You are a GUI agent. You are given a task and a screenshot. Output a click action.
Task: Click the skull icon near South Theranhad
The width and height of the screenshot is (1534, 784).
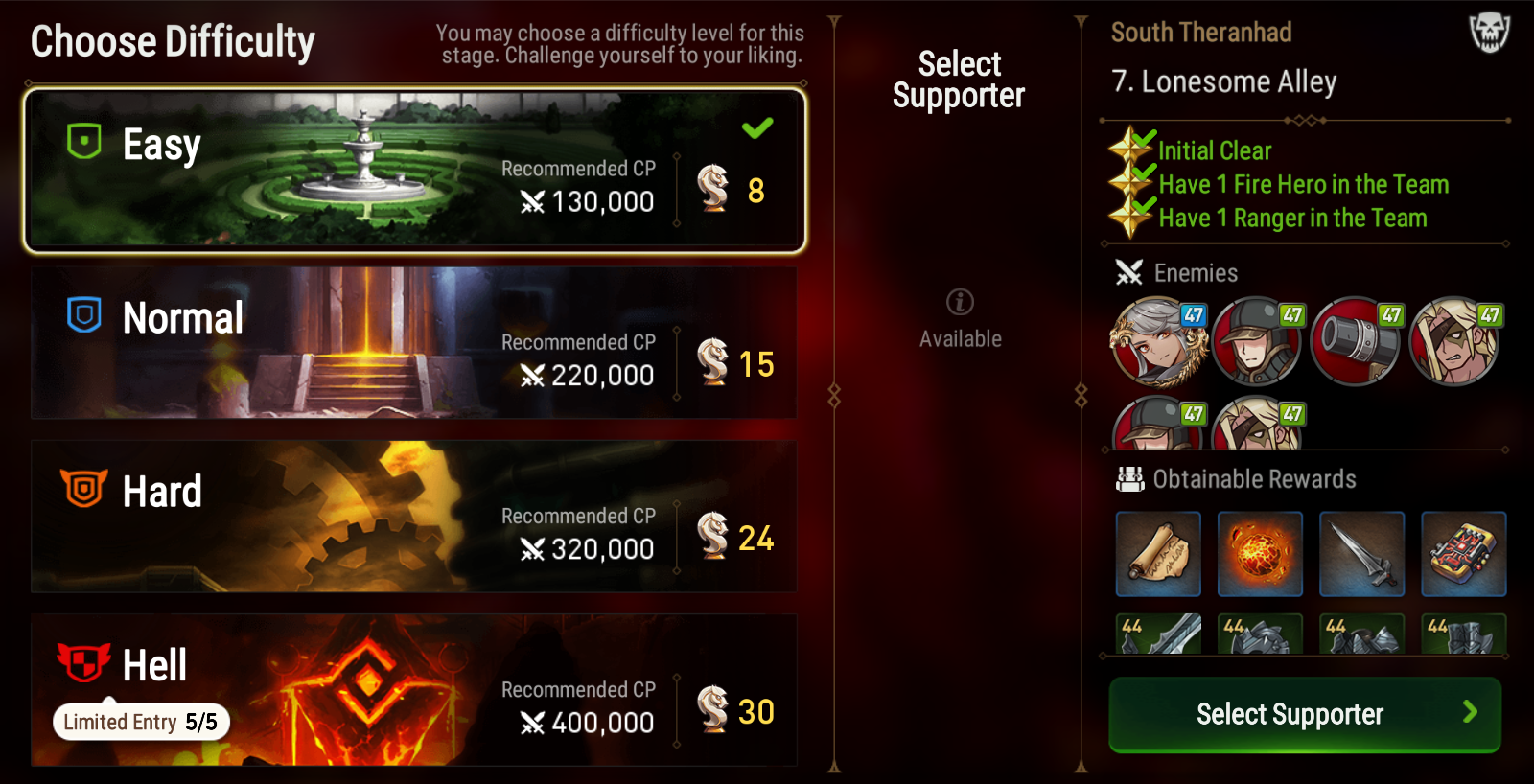point(1489,33)
